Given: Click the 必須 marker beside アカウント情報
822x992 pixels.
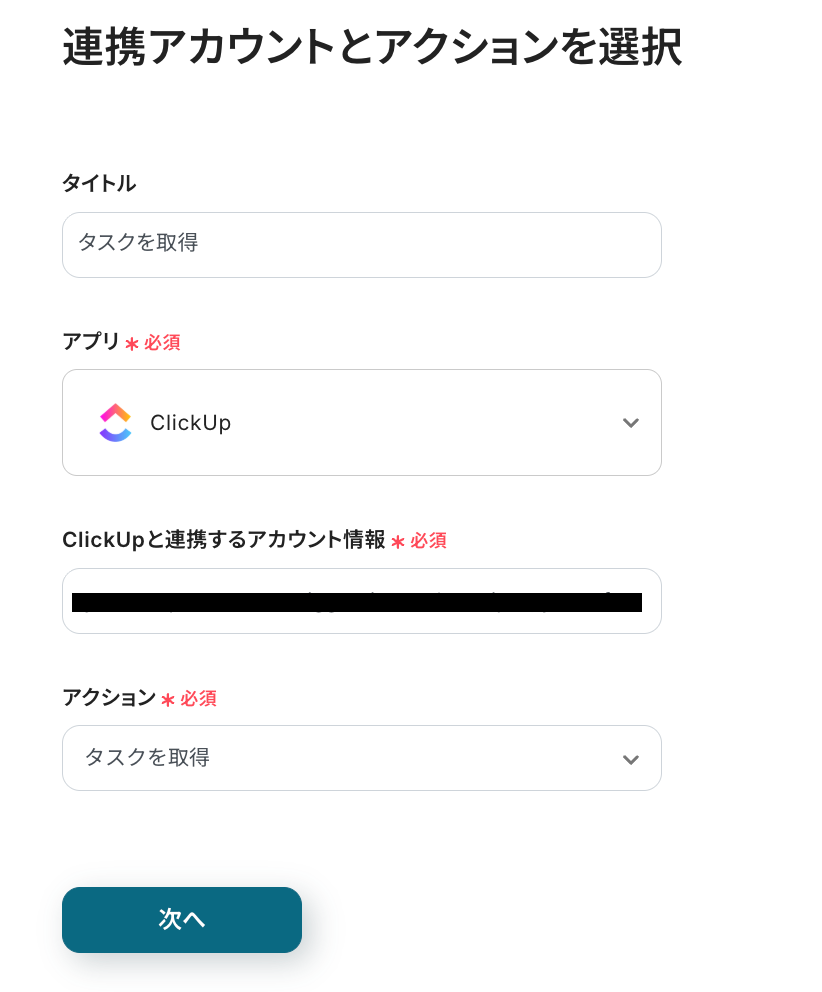Looking at the screenshot, I should (428, 540).
